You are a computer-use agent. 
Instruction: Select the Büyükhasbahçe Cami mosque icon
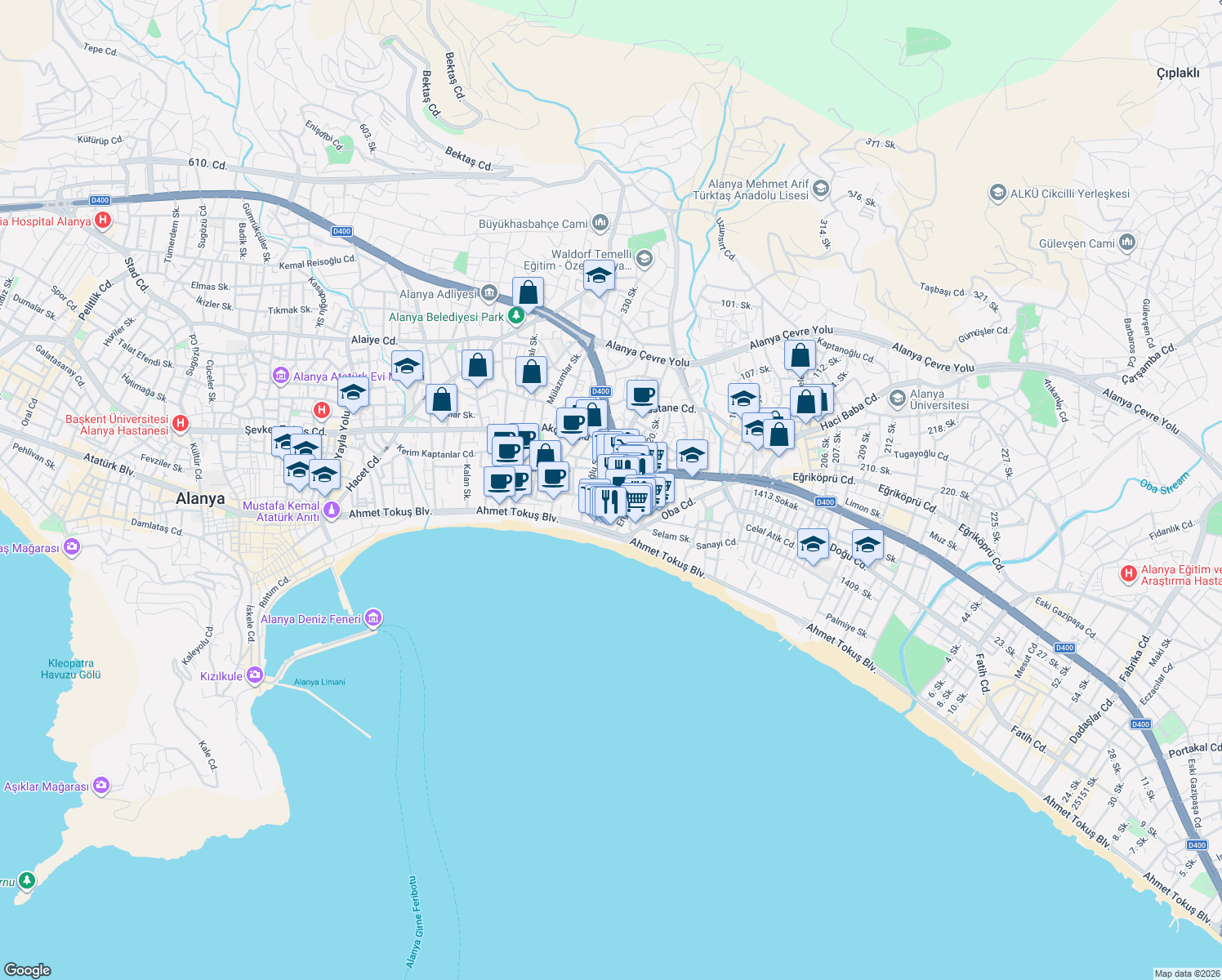pos(600,222)
